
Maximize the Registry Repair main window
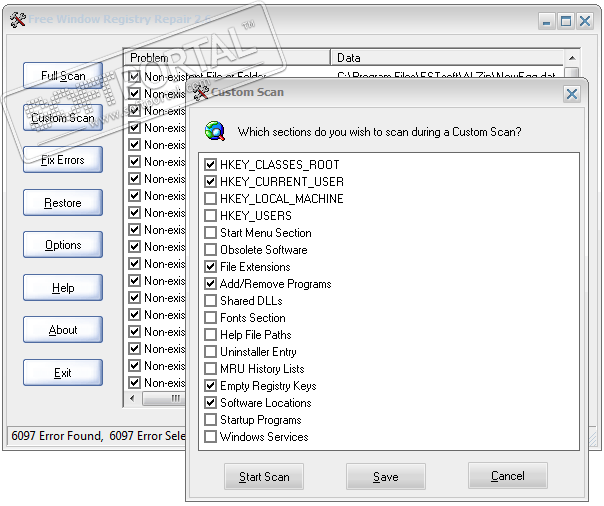pyautogui.click(x=566, y=21)
